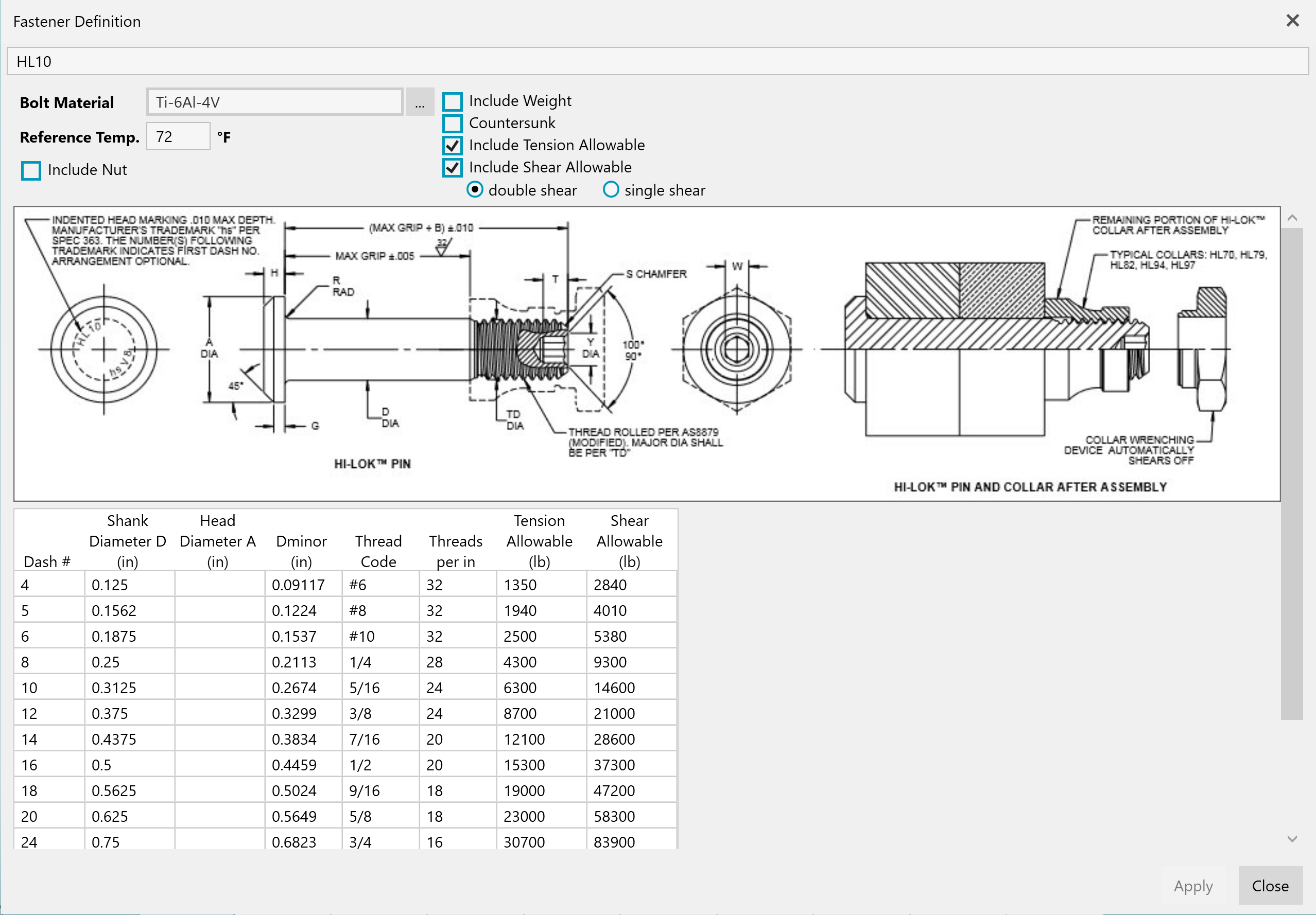Click shear allowable cell 58300
Screen dimensions: 1316x915
pos(631,817)
